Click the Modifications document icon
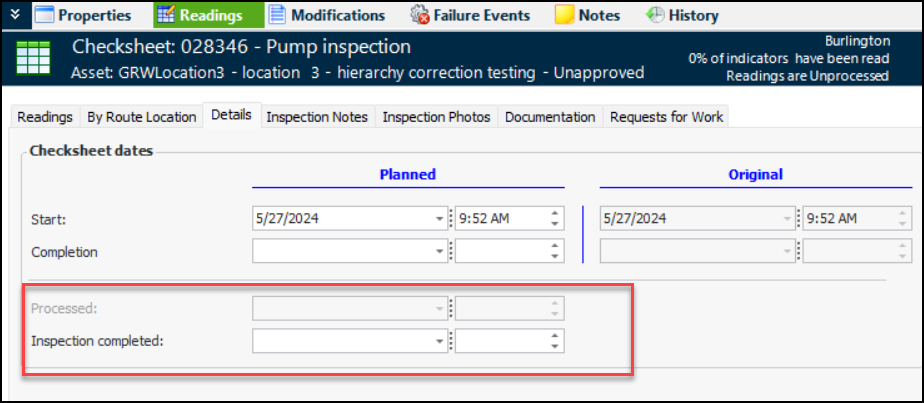Screen dimensions: 924x403 [276, 15]
